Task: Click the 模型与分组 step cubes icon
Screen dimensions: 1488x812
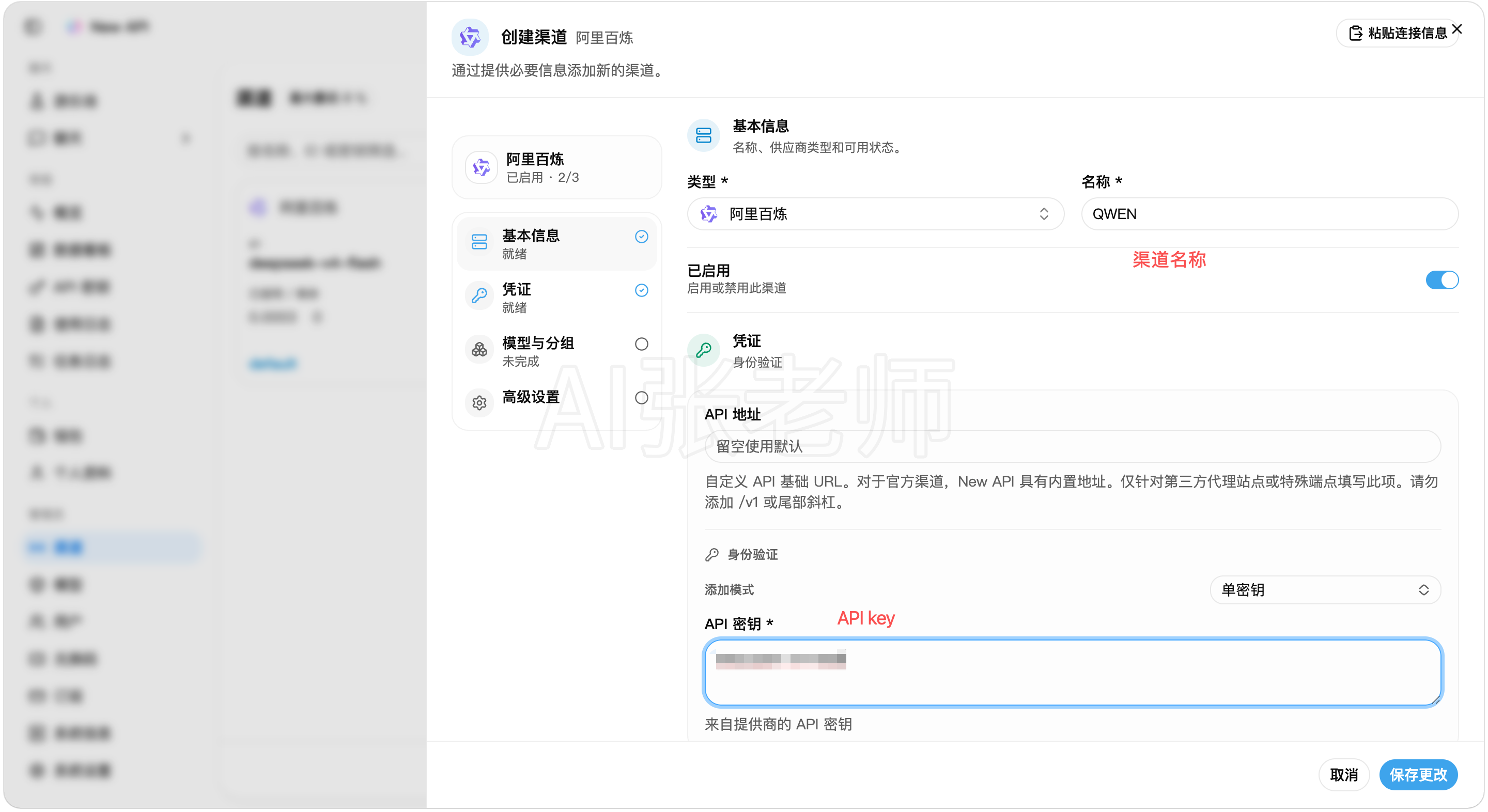Action: point(479,349)
